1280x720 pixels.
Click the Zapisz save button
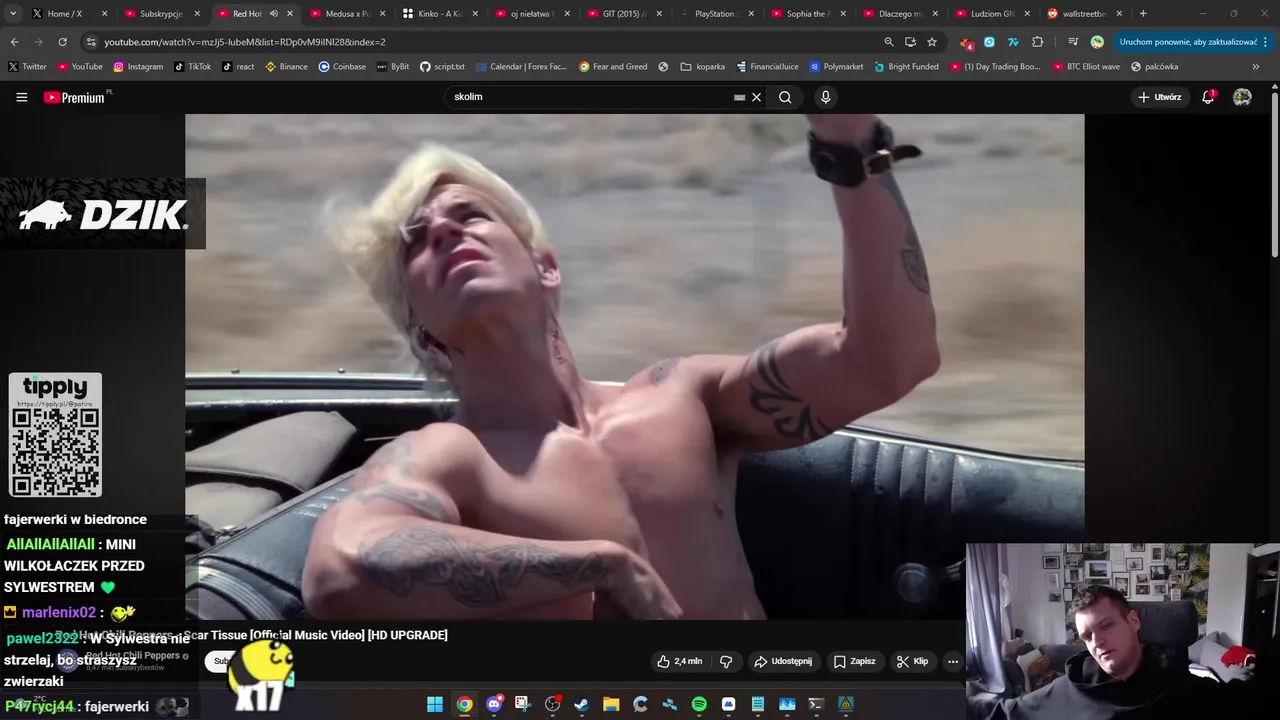[855, 661]
